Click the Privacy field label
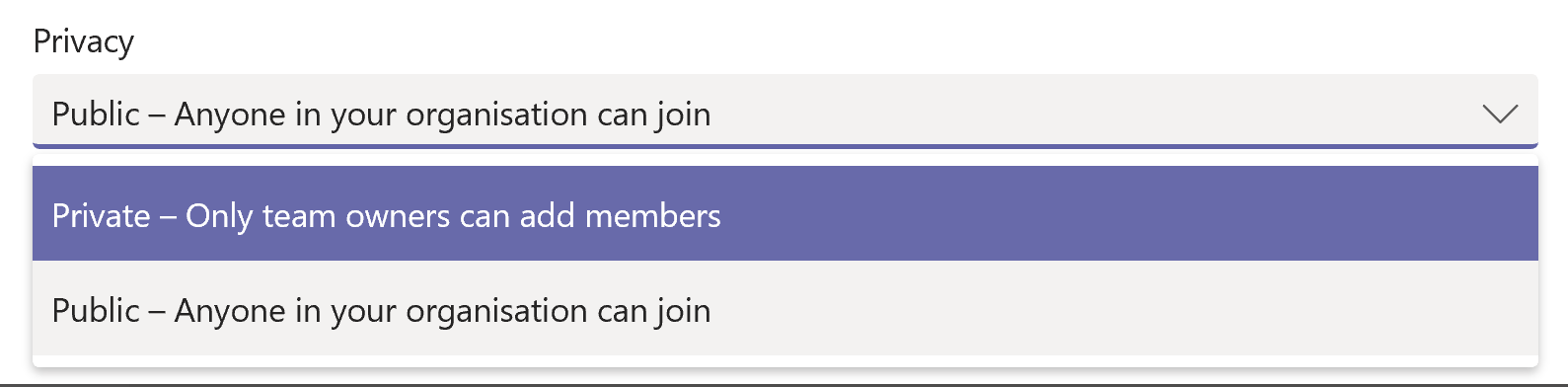Viewport: 1568px width, 387px height. pyautogui.click(x=83, y=41)
